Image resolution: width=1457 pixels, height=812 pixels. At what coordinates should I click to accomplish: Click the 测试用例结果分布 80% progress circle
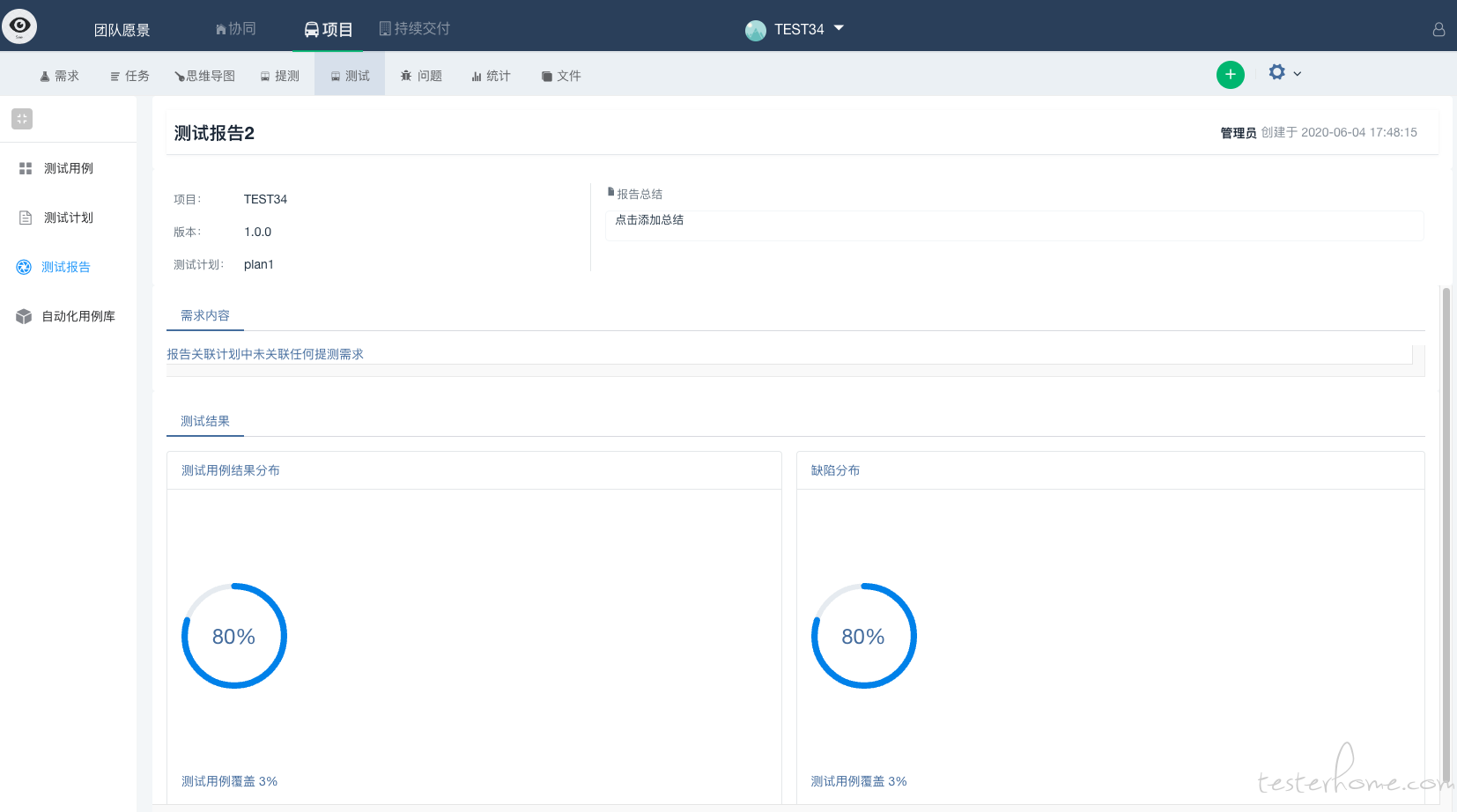pos(234,636)
